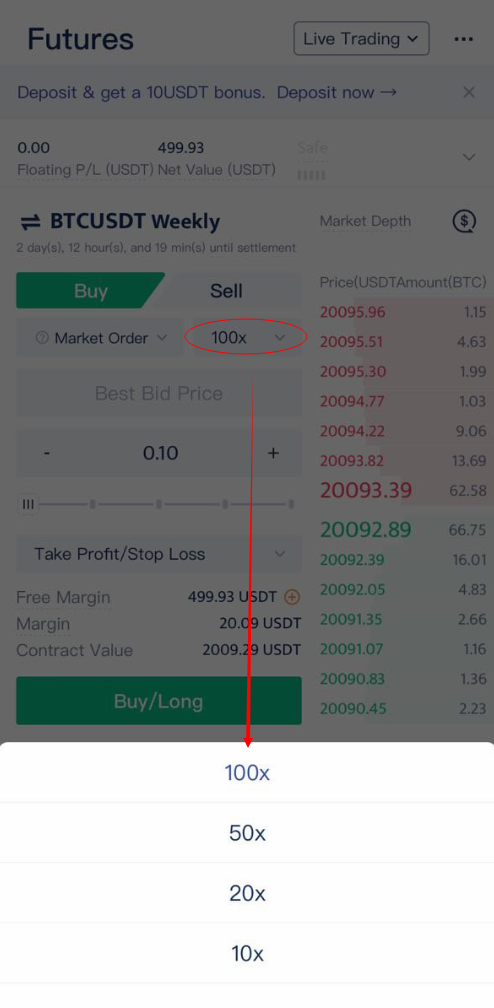Select 20x leverage option
This screenshot has height=1008, width=494.
247,893
